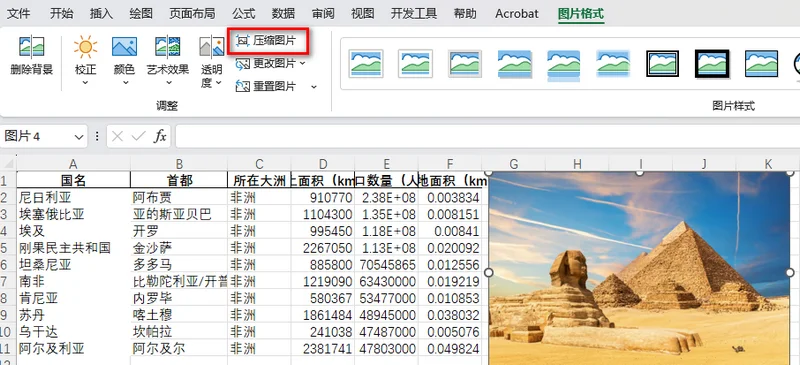Screen dimensions: 800x365
Task: Apply the double black frame picture style
Action: pos(663,64)
